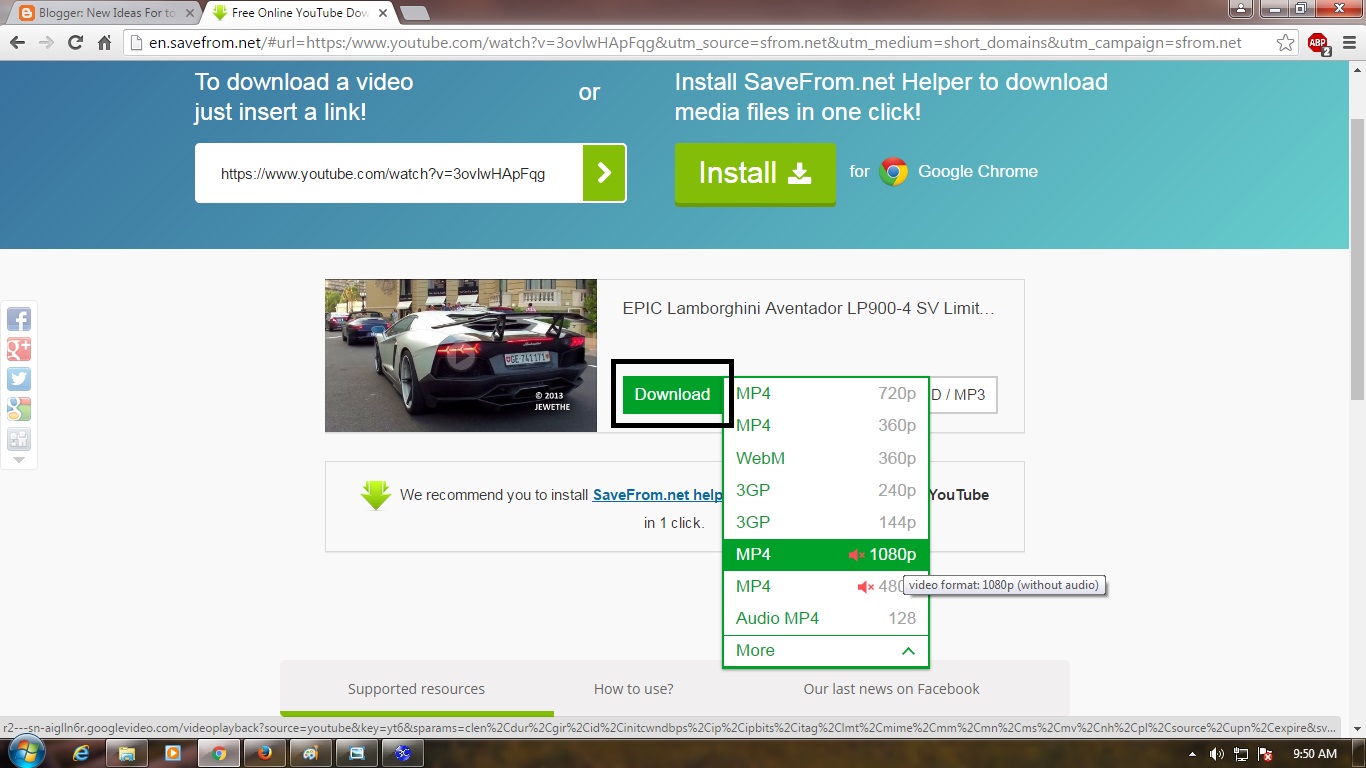
Task: Close the Free Online YouTube Download tab
Action: coord(383,13)
